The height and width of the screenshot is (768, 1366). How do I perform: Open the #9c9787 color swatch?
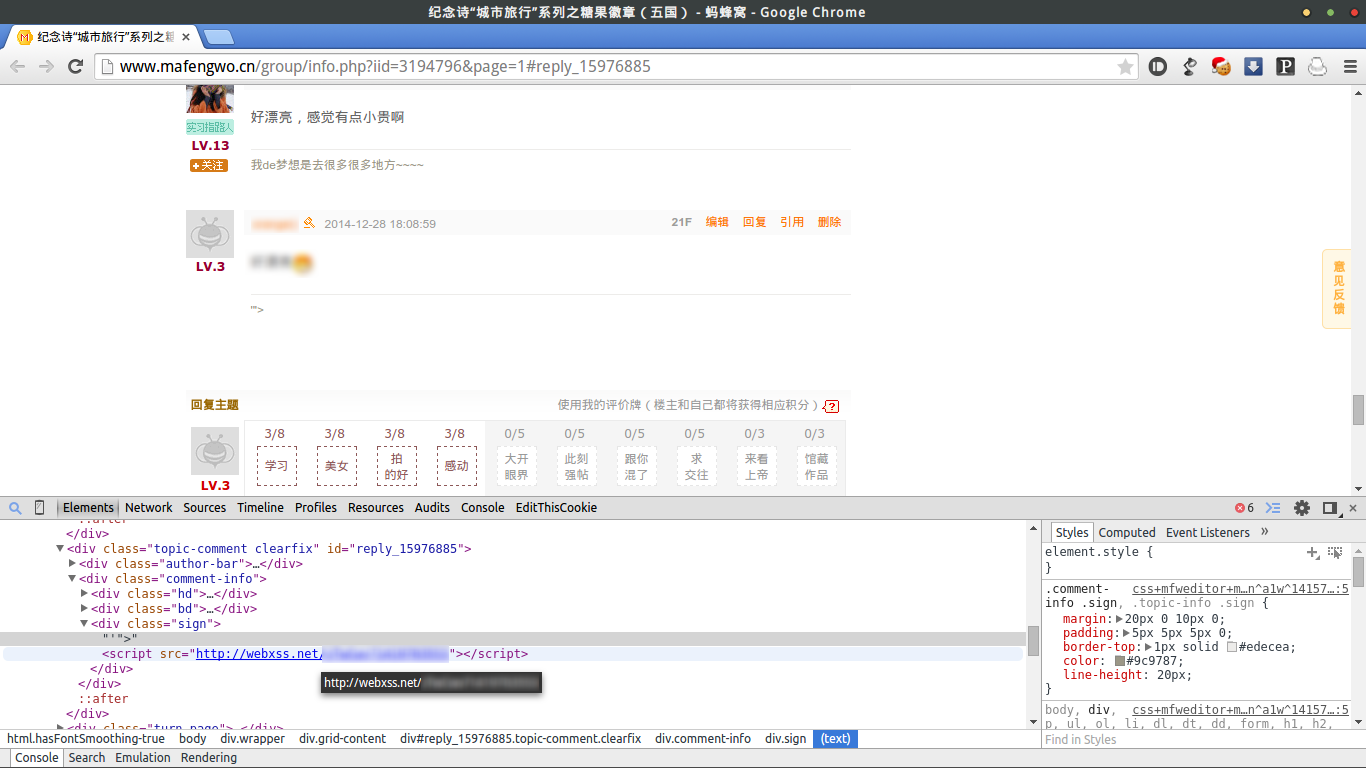[x=1120, y=661]
